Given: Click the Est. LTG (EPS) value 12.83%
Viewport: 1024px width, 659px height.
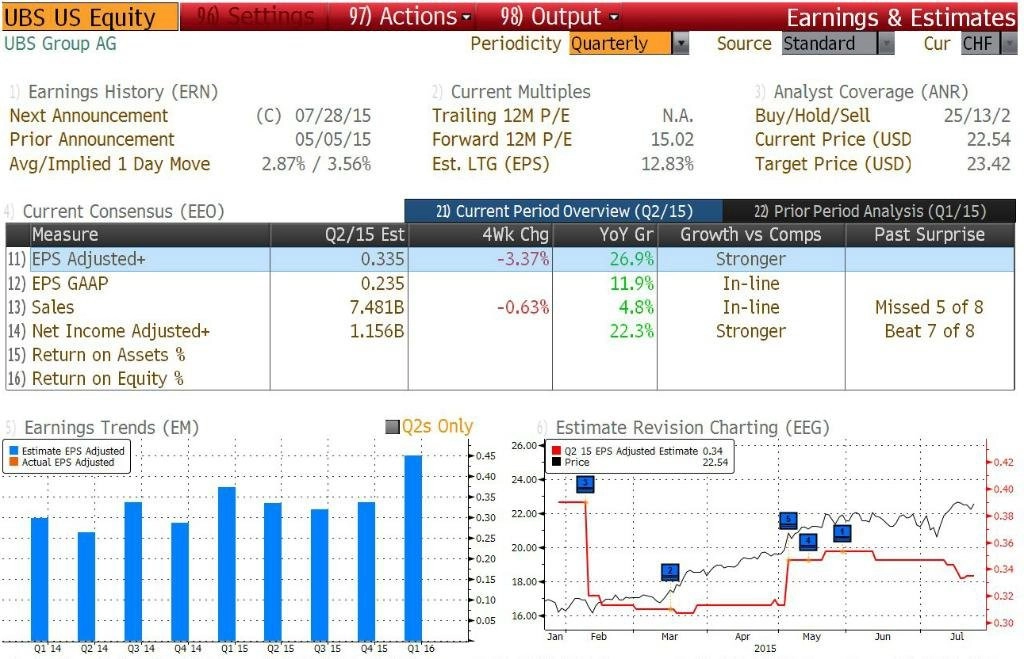Looking at the screenshot, I should pyautogui.click(x=667, y=164).
